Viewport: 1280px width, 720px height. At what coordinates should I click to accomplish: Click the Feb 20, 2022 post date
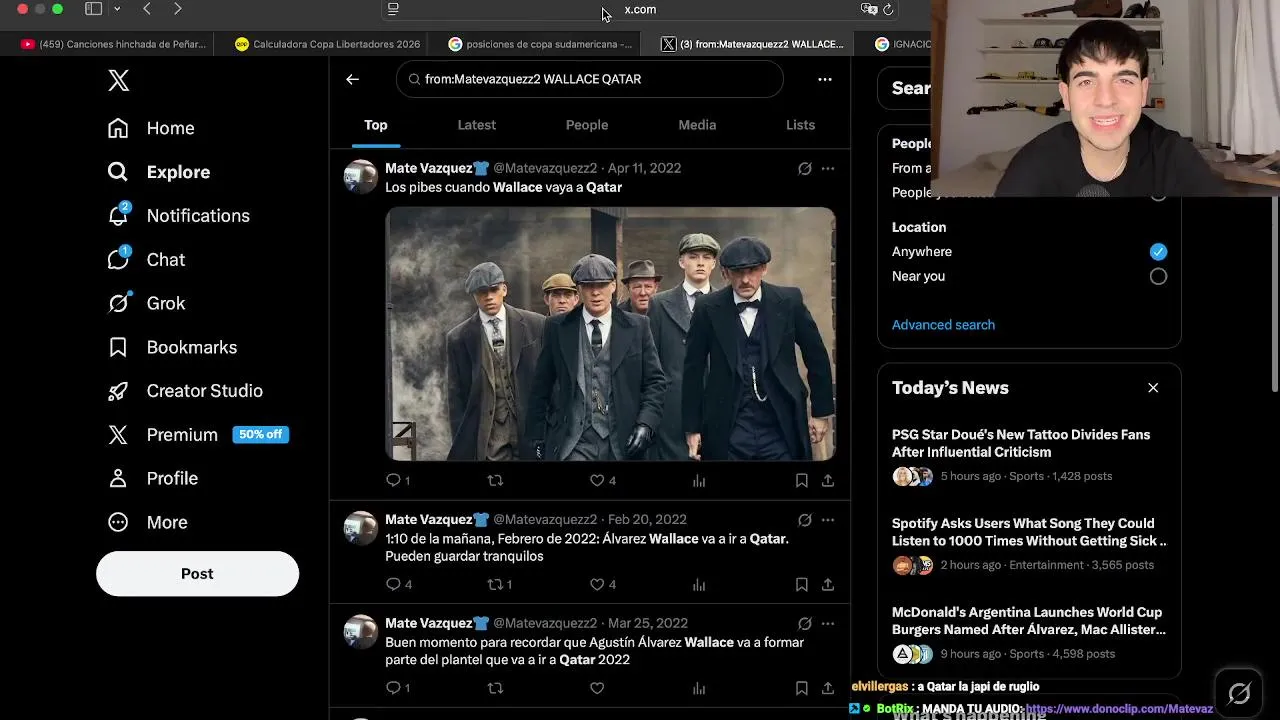[x=647, y=520]
